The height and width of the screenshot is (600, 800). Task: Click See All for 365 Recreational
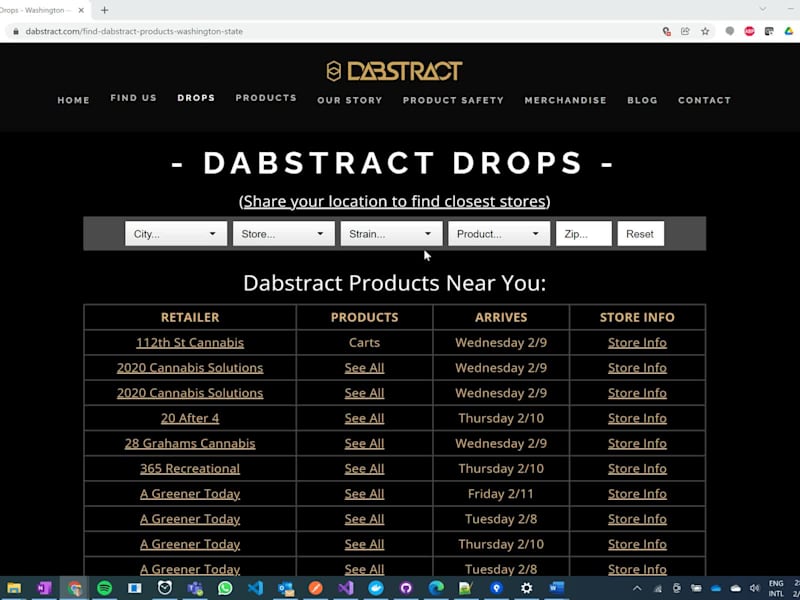(x=364, y=468)
